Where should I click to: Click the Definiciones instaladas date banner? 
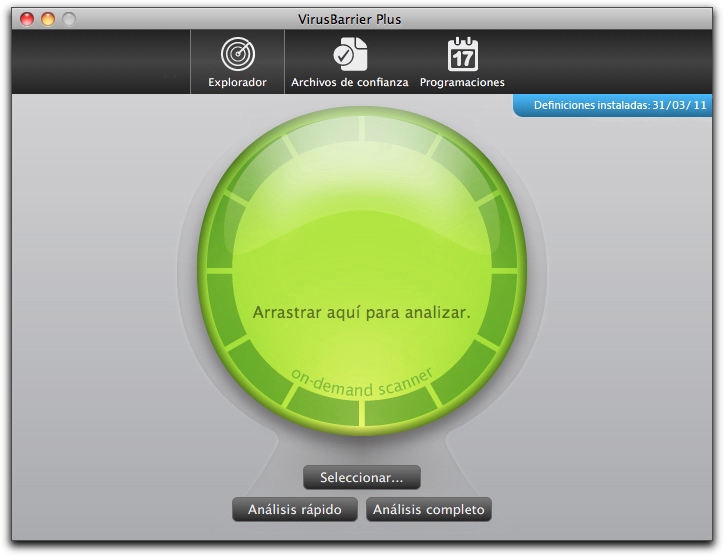tap(613, 105)
